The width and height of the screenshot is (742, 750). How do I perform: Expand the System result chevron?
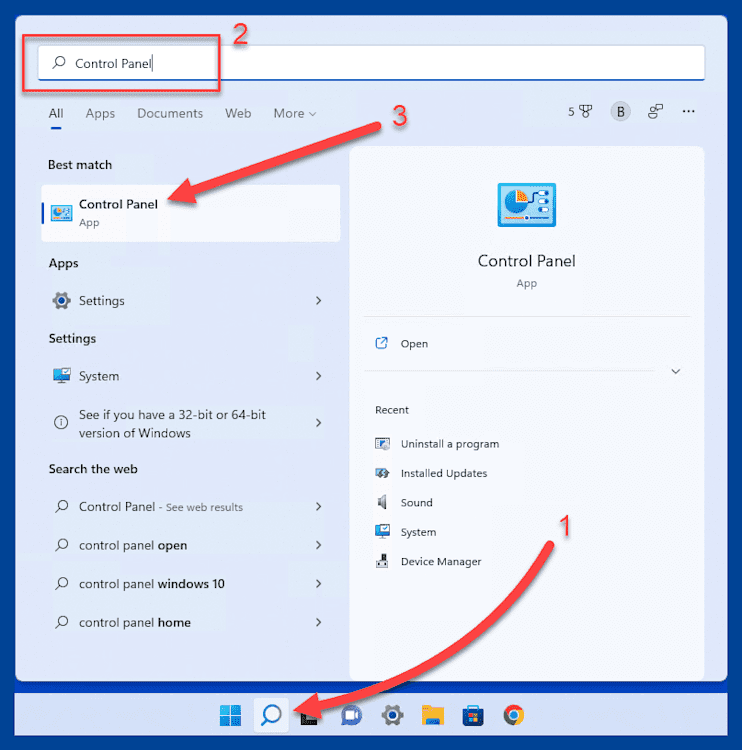tap(319, 376)
